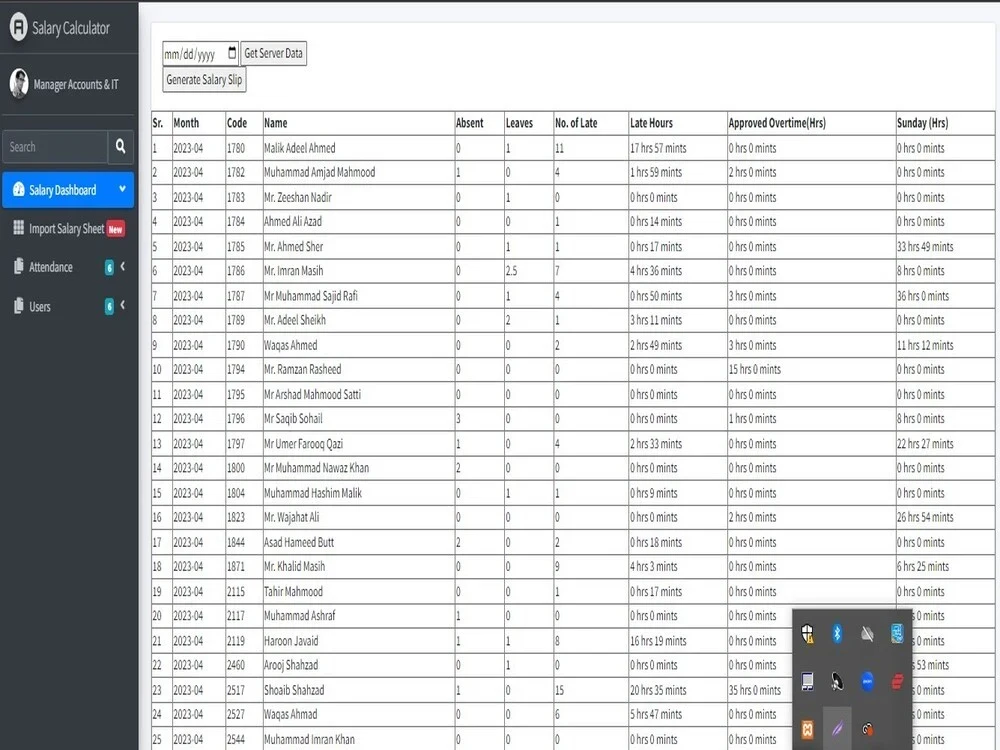Click the Bluetooth system tray icon
This screenshot has height=750, width=1000.
(x=837, y=633)
